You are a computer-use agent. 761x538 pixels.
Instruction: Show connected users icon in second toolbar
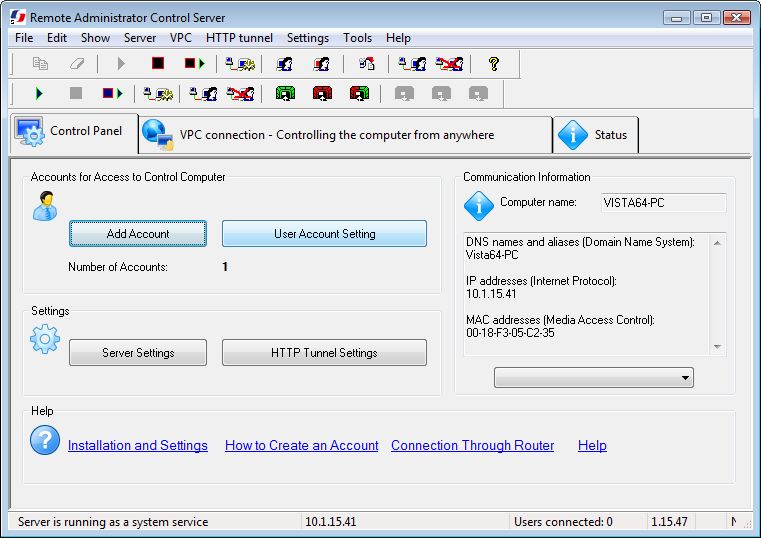coord(203,93)
